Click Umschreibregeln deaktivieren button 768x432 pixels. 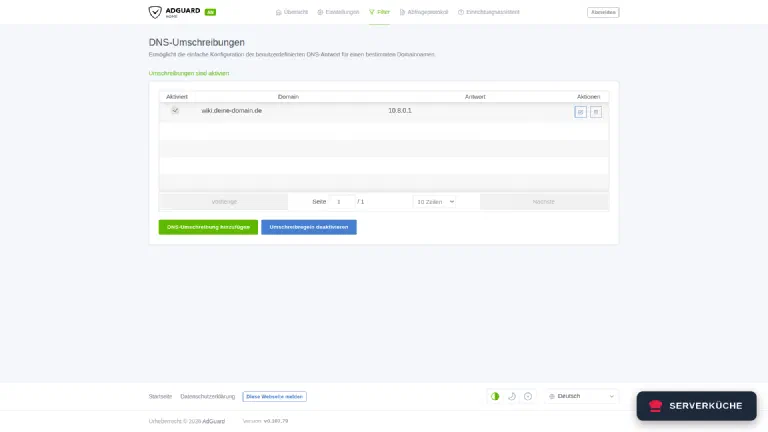(x=309, y=227)
